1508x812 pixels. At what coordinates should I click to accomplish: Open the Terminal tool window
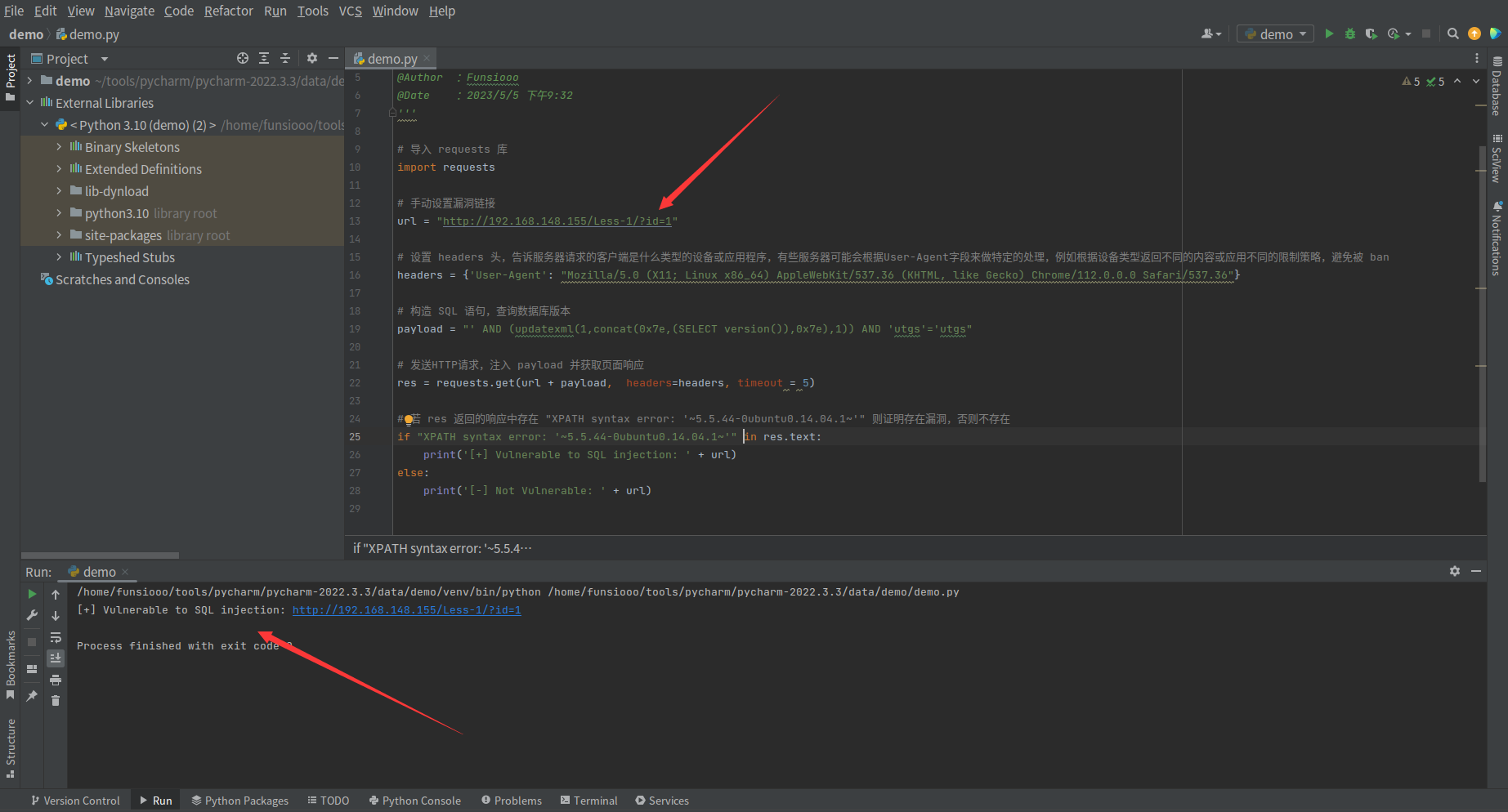click(588, 801)
